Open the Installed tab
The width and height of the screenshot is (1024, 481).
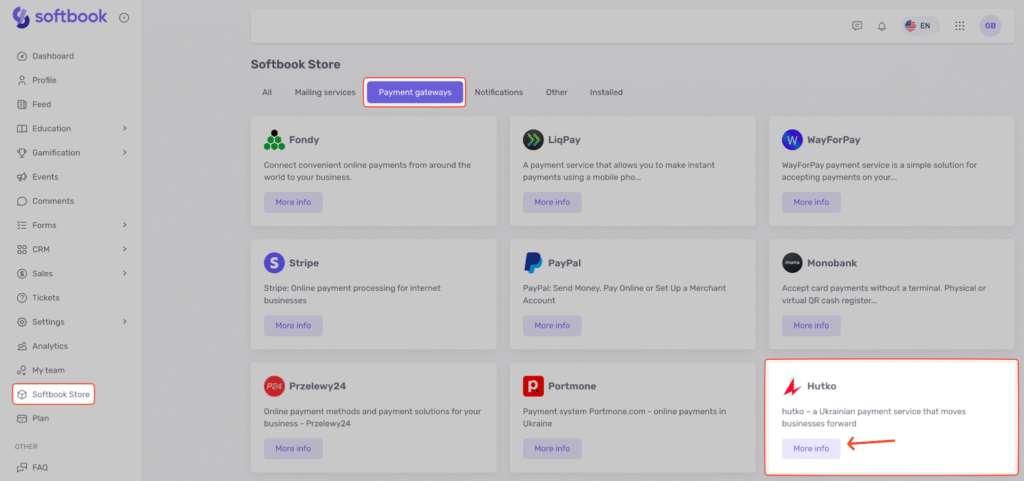[606, 92]
